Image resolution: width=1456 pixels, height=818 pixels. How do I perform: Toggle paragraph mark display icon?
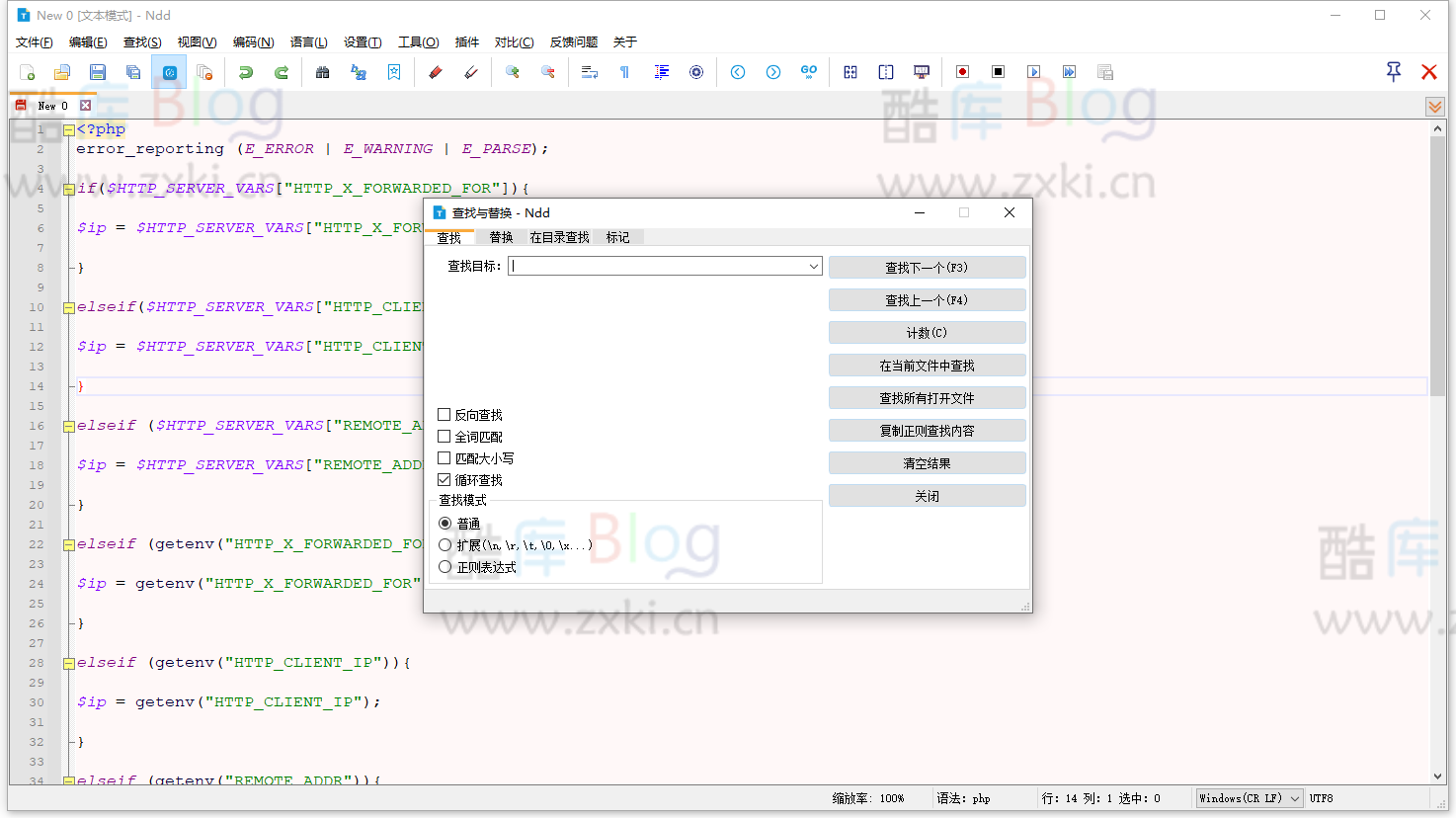[625, 71]
